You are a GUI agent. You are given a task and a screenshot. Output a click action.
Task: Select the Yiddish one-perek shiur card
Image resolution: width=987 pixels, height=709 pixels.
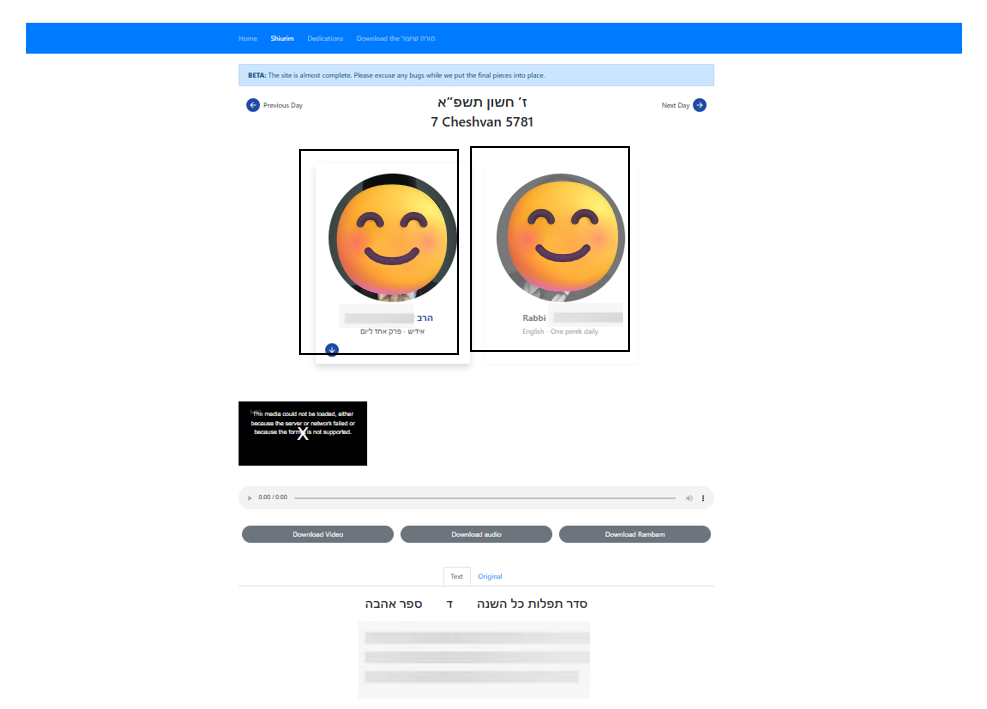point(379,250)
